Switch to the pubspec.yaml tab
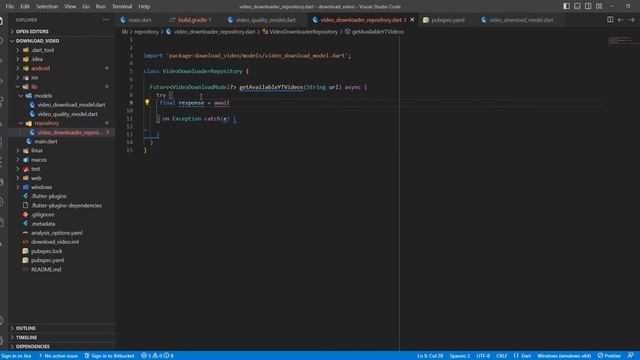Screen dimensions: 640x360 [447, 20]
